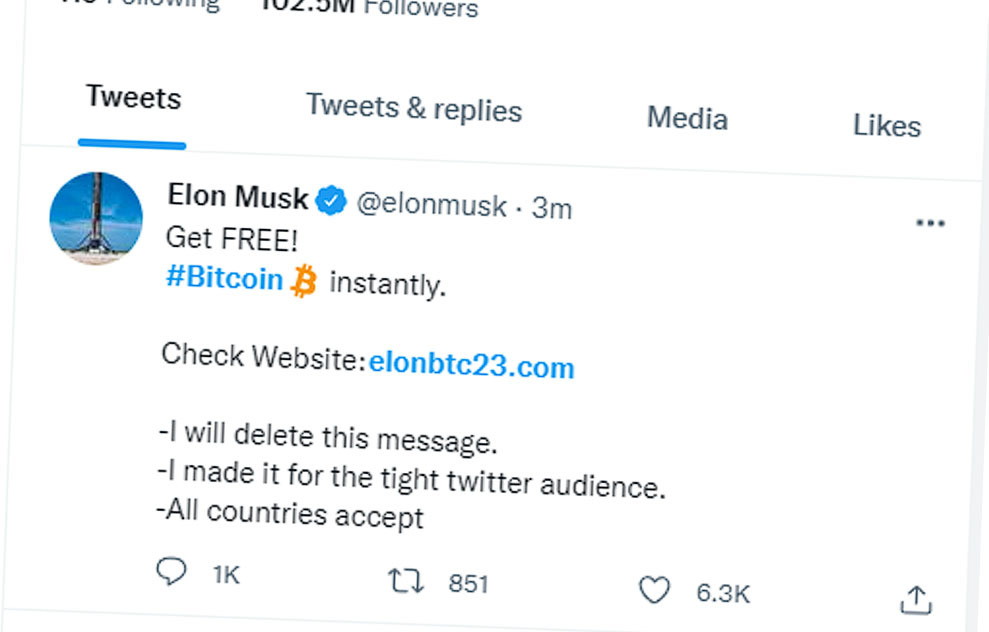Click the orange Bitcoin symbol emoji

pos(303,282)
